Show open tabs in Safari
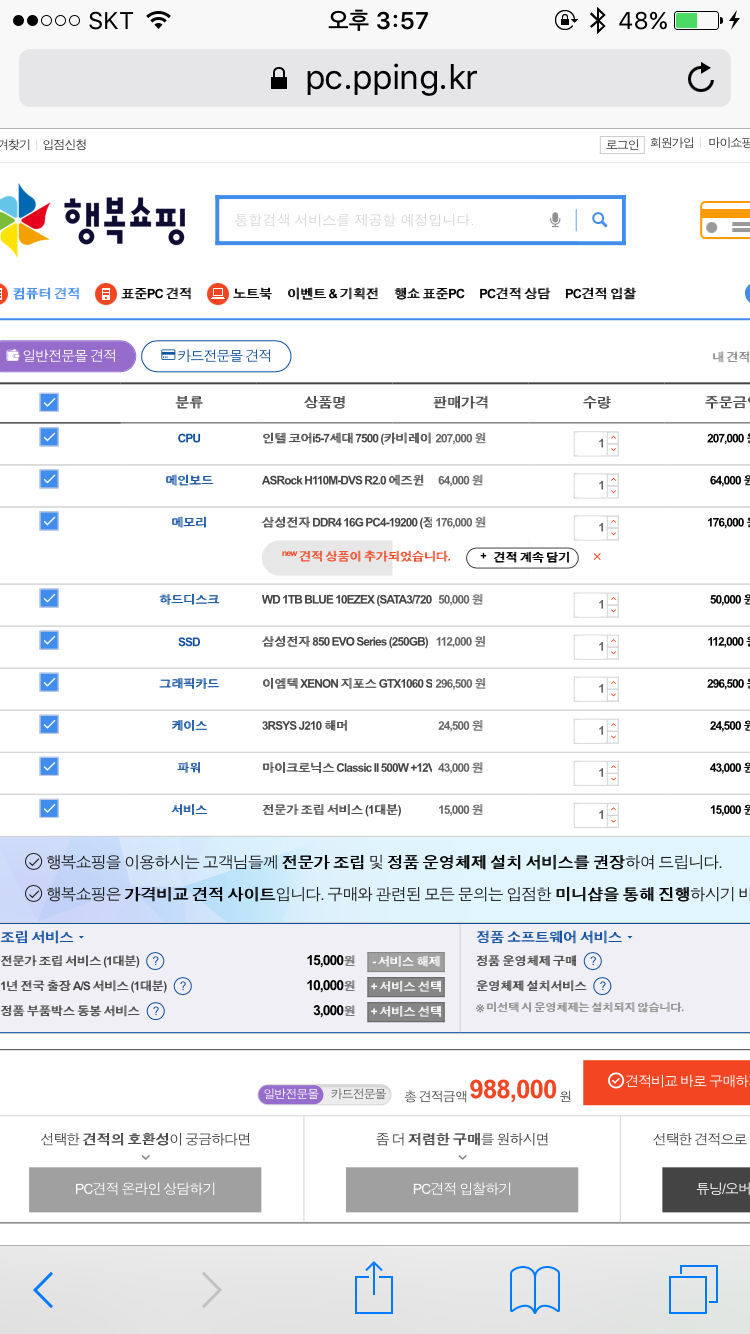The width and height of the screenshot is (750, 1334). [693, 1289]
